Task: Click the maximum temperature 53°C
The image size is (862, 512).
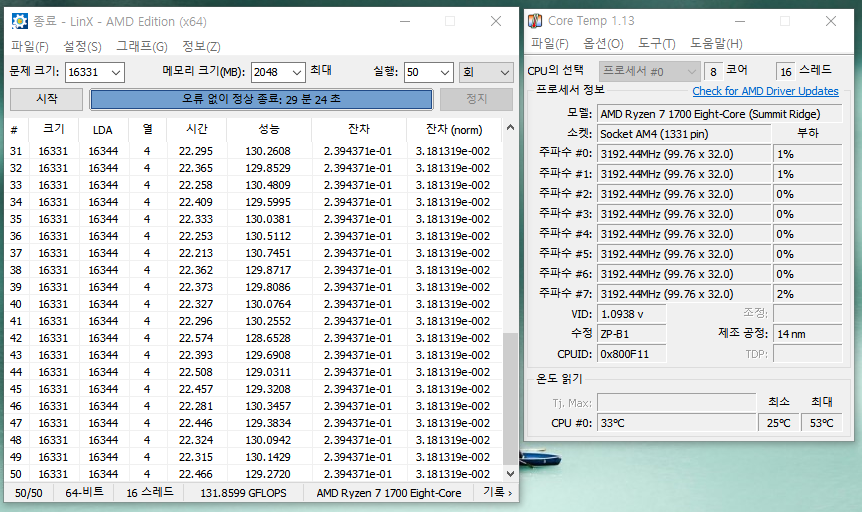Action: 821,423
